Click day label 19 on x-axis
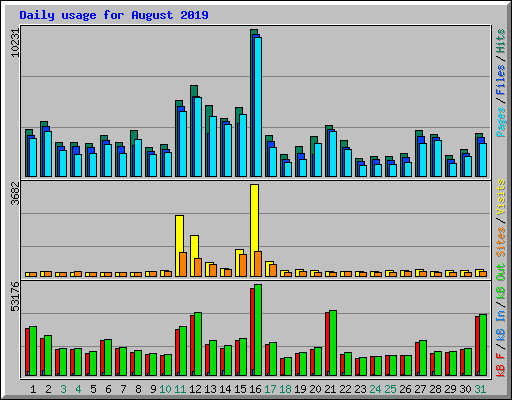The image size is (512, 400). pos(300,389)
